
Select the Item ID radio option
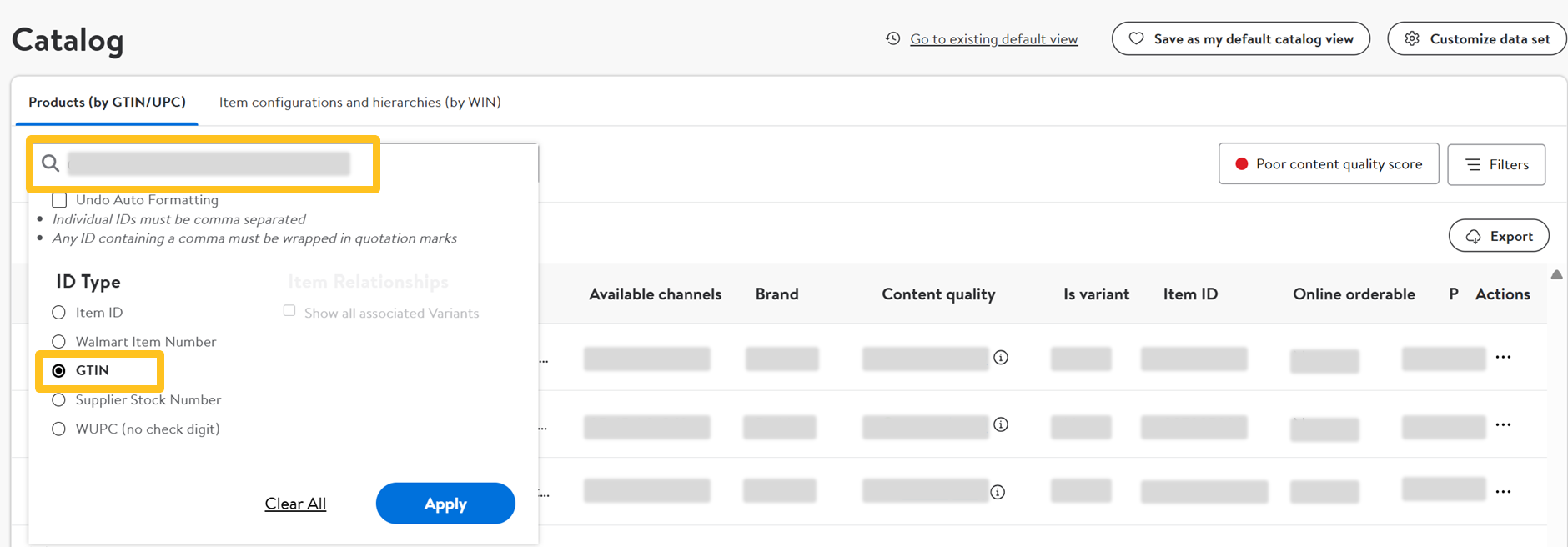tap(58, 313)
